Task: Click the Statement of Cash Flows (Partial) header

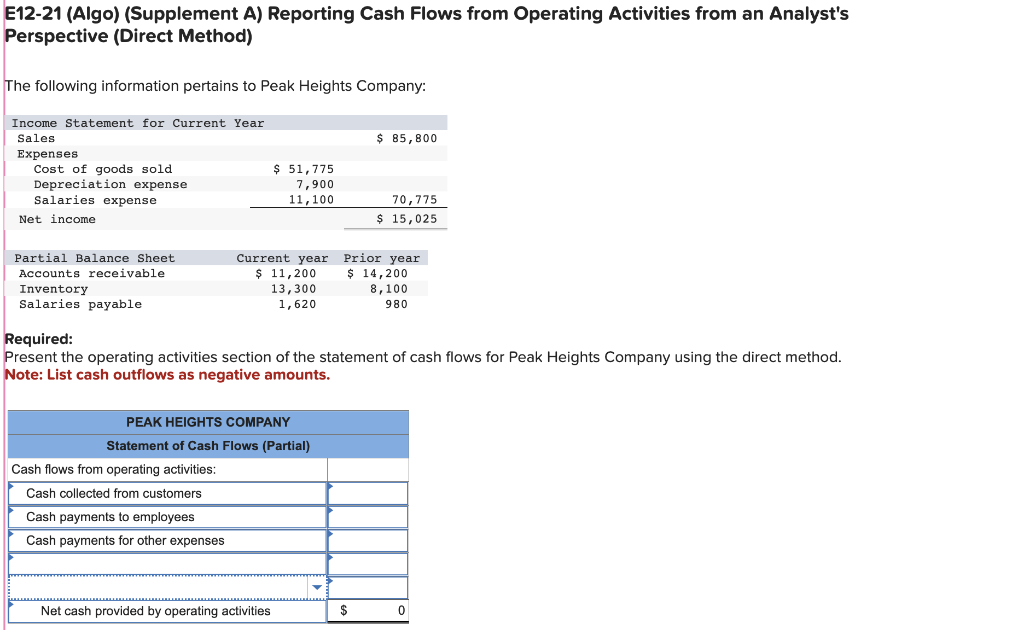Action: click(x=208, y=445)
